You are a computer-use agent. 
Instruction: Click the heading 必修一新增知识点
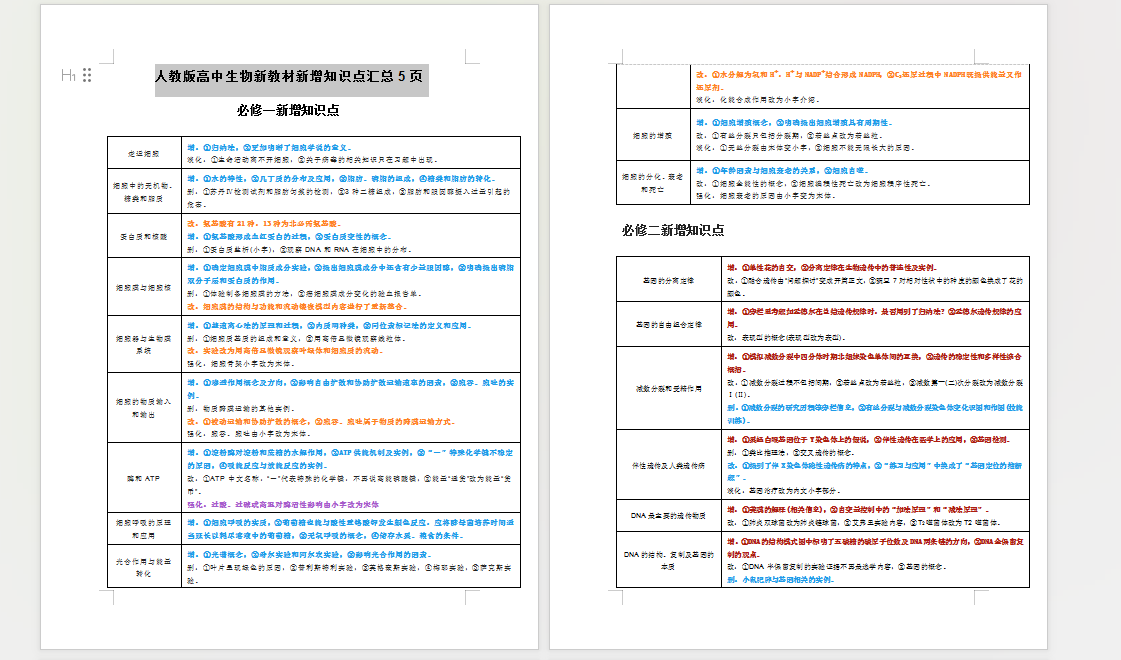(288, 110)
